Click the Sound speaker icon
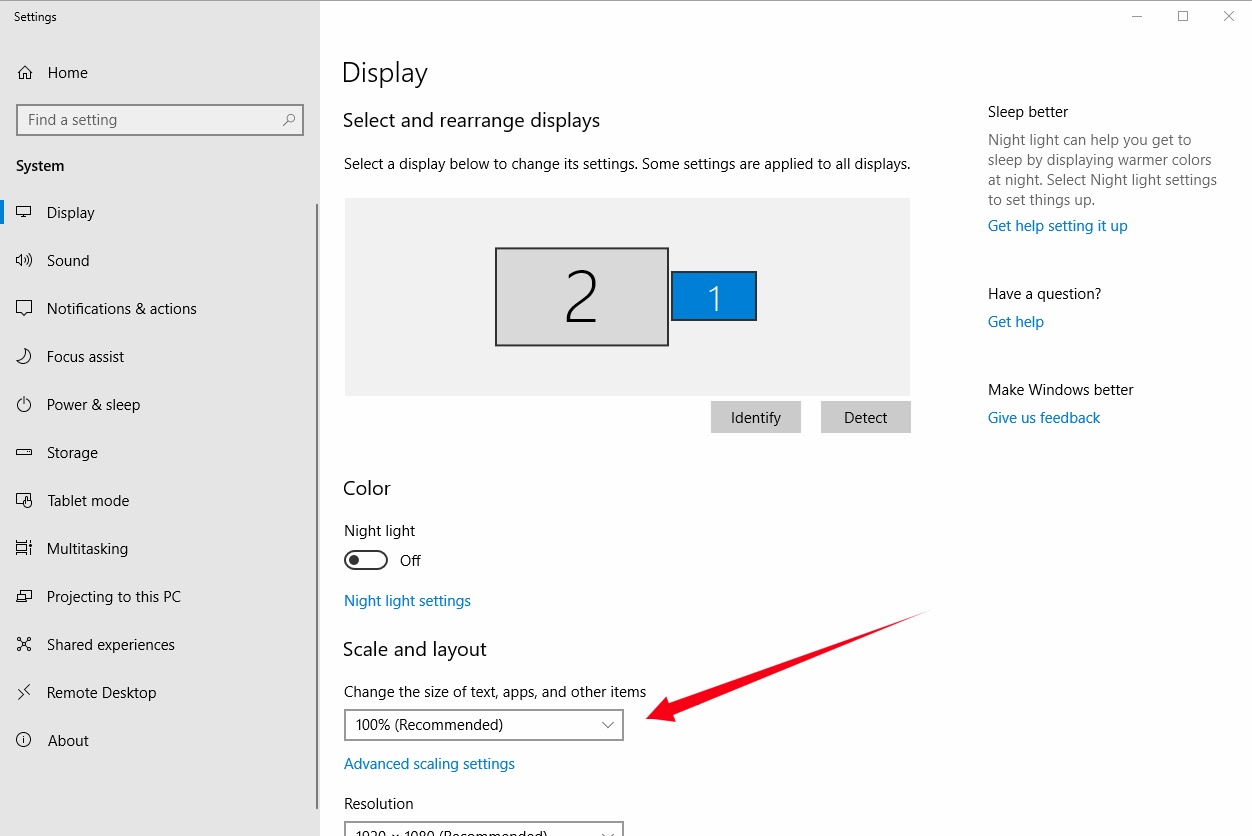1252x836 pixels. tap(25, 261)
